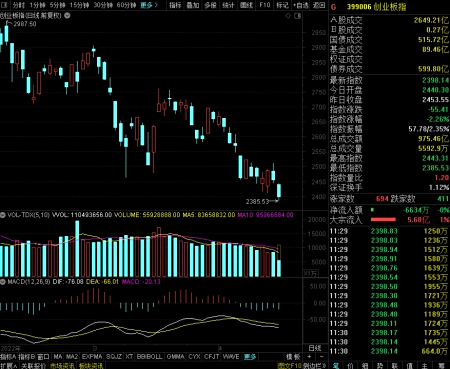Image resolution: width=450 pixels, height=369 pixels.
Task: Open the 画线 drawing tools
Action: [x=246, y=5]
